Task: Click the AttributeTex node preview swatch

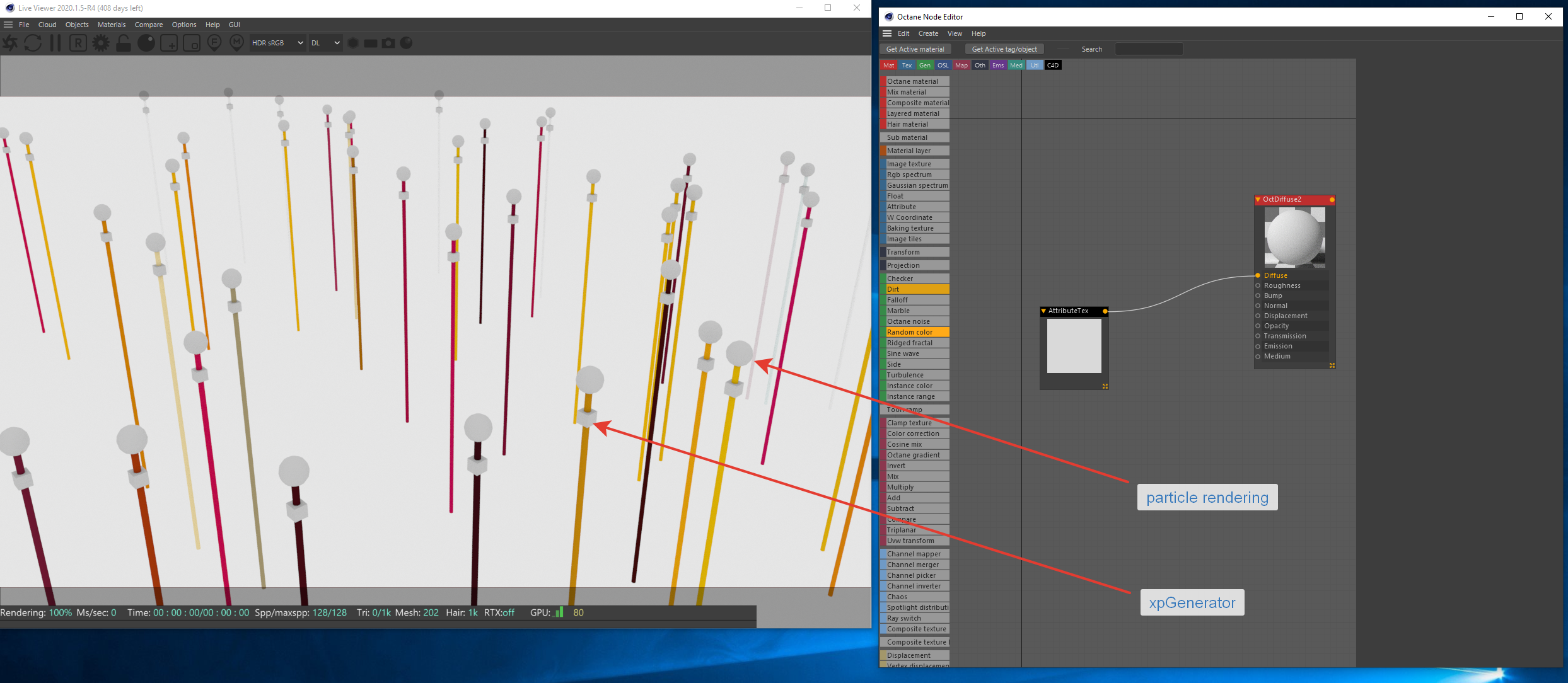Action: [x=1074, y=346]
